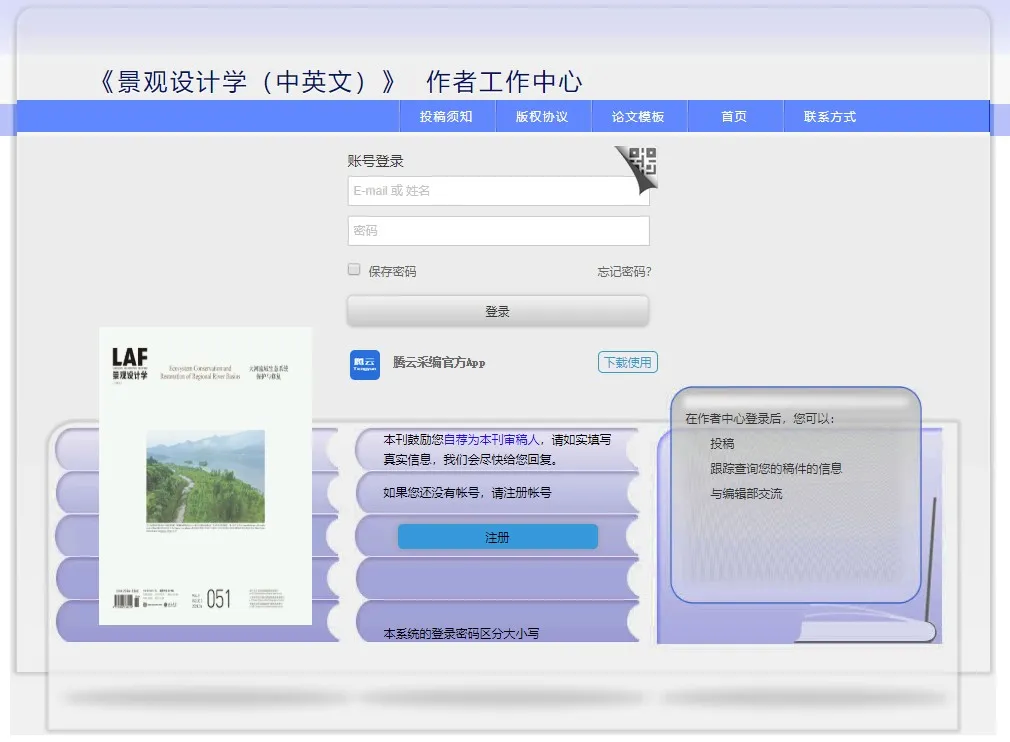Select 论文模板 in the navigation bar
This screenshot has height=742, width=1010.
point(638,117)
